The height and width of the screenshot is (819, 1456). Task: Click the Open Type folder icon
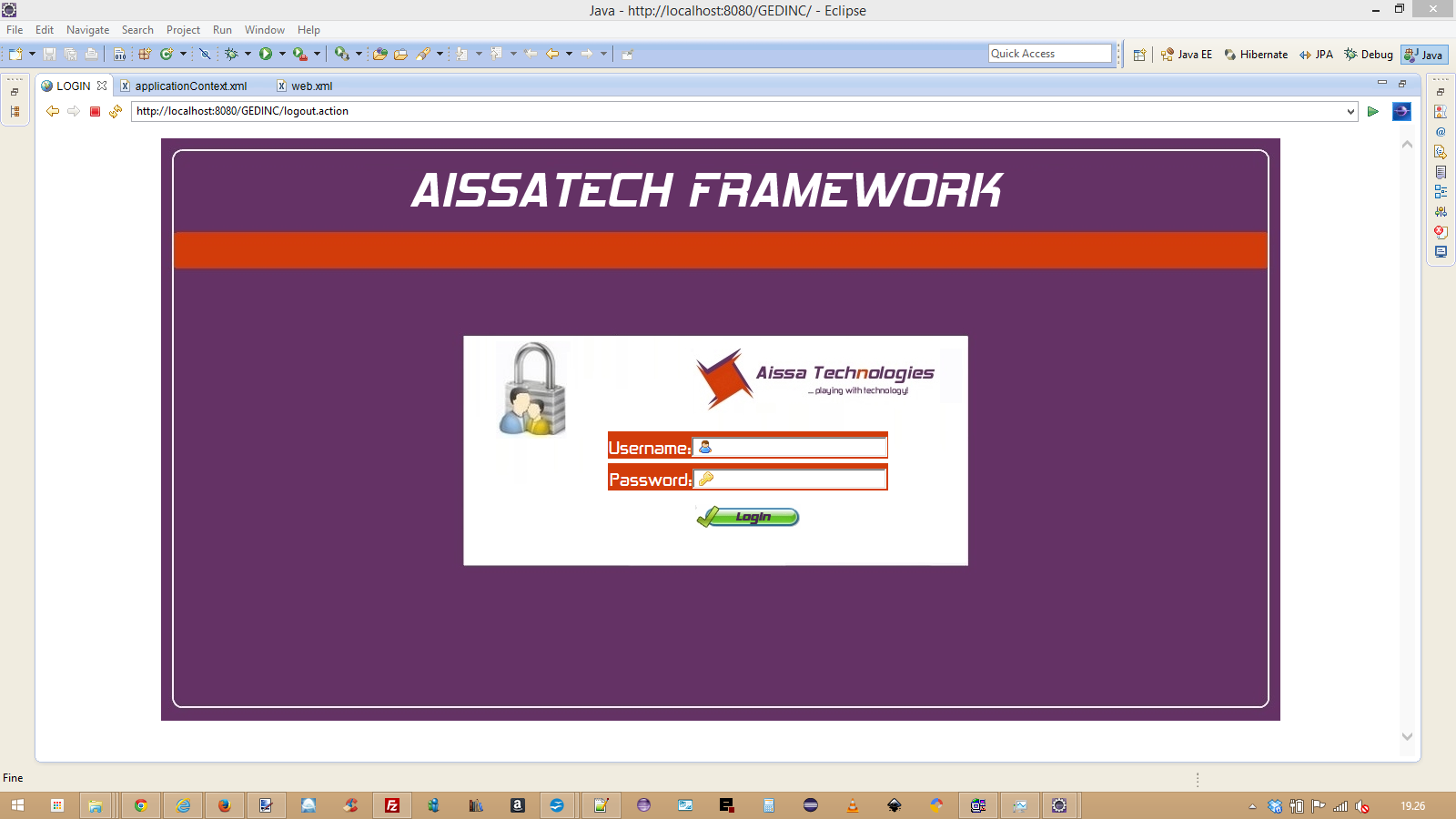click(380, 55)
